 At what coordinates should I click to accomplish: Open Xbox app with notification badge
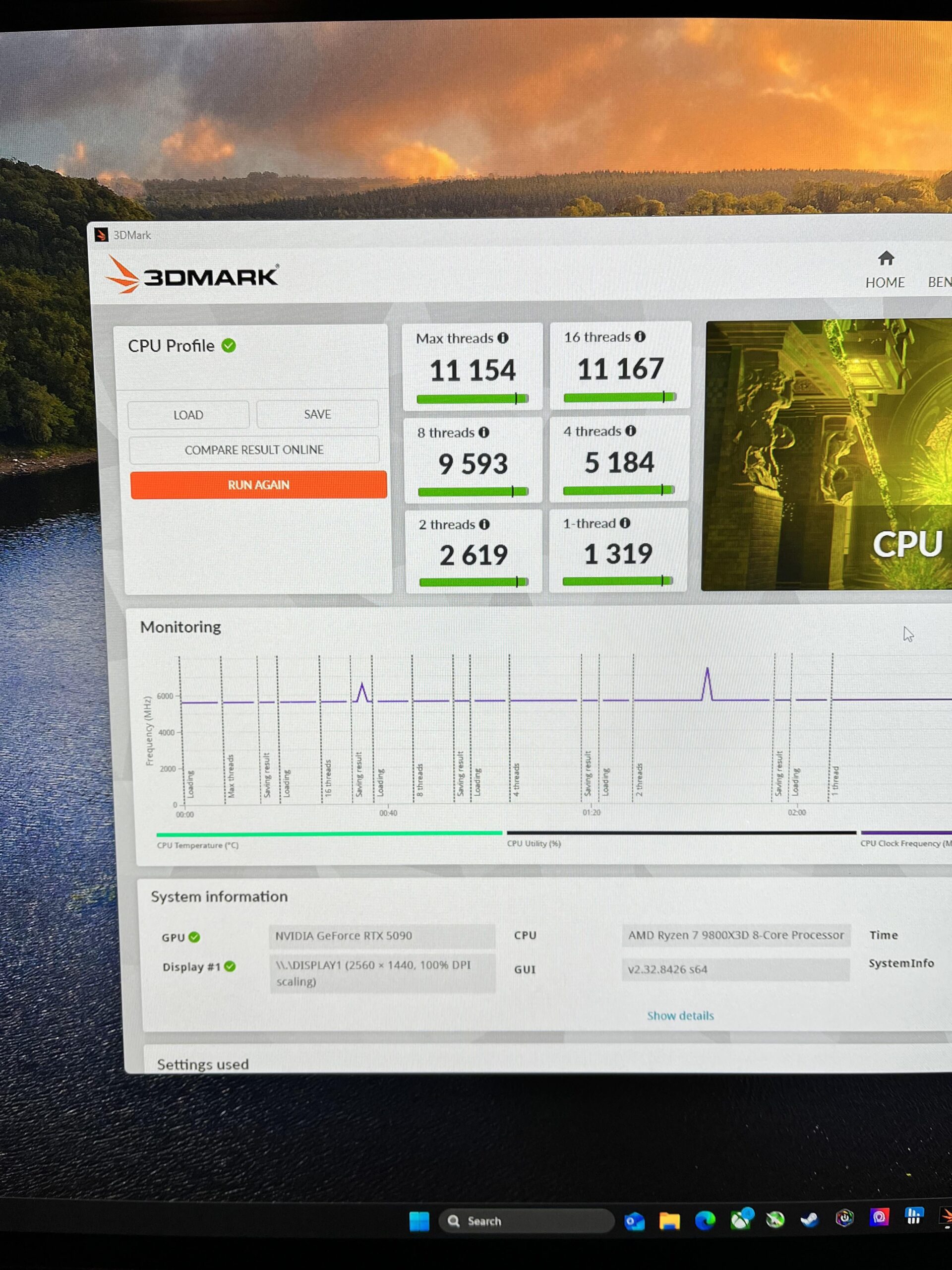click(741, 1218)
